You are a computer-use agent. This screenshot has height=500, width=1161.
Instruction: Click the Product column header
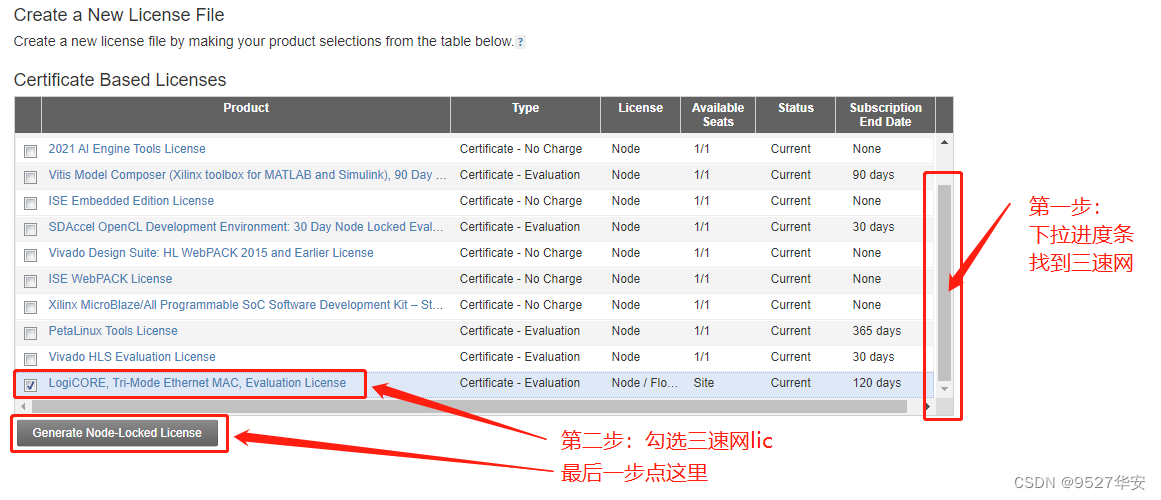(246, 115)
